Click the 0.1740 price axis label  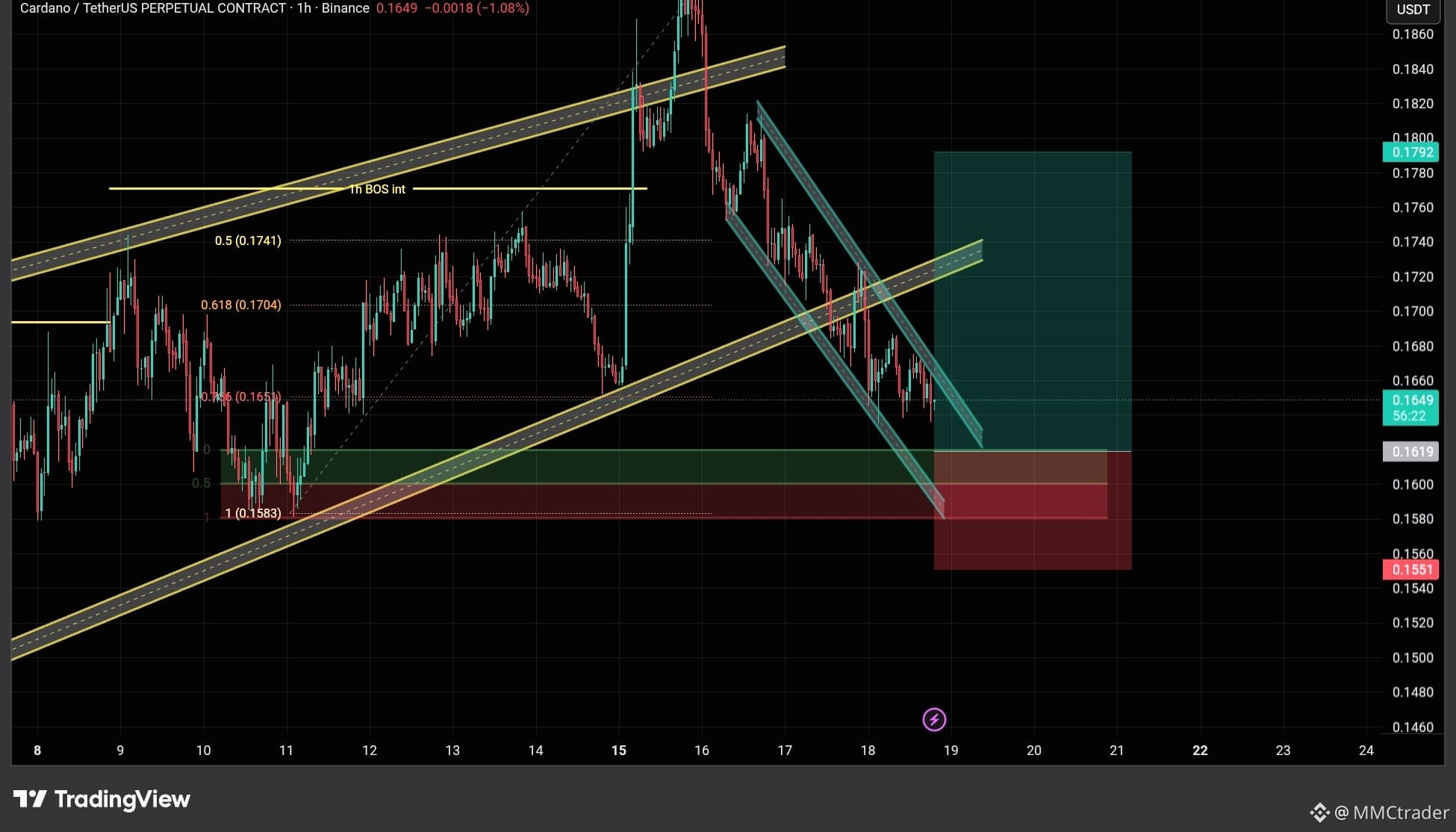[x=1413, y=242]
